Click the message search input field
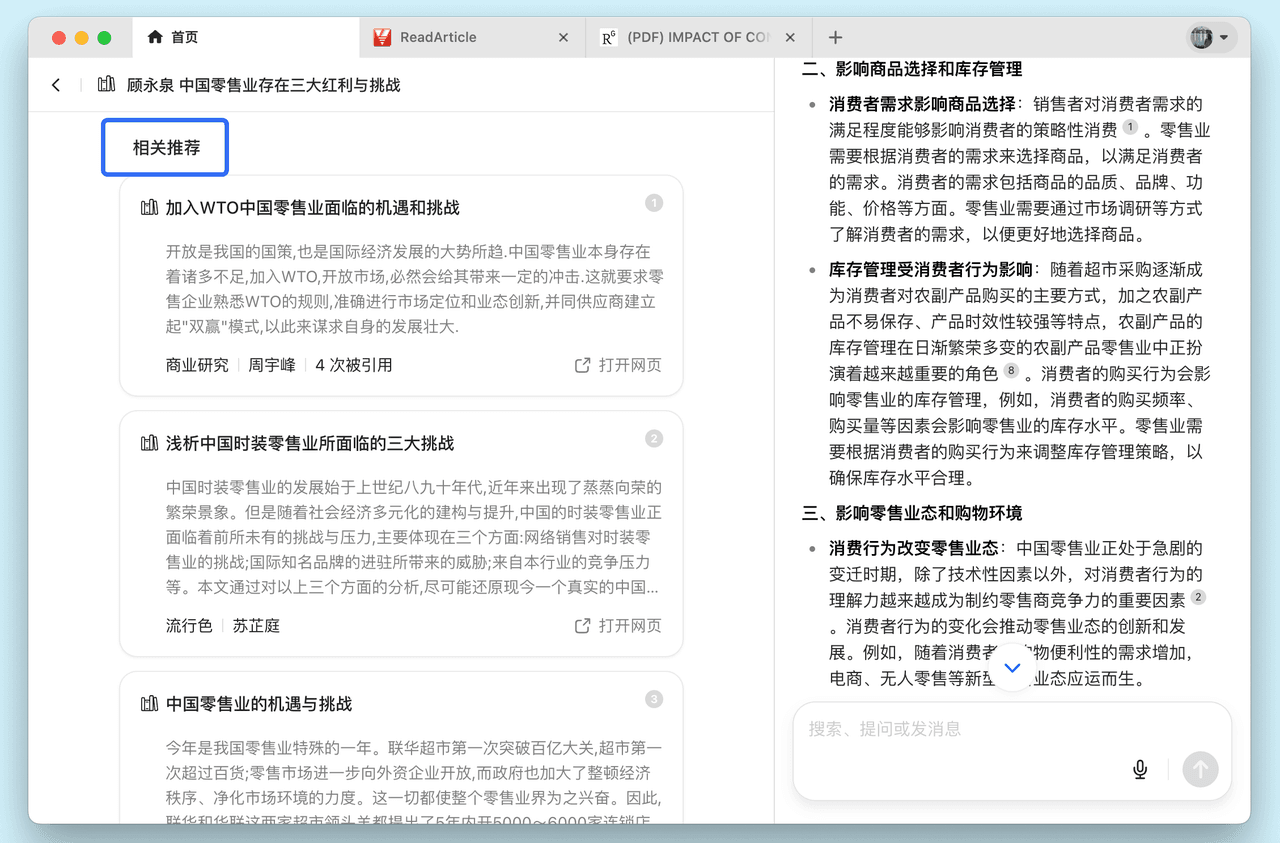This screenshot has width=1280, height=843. 960,729
